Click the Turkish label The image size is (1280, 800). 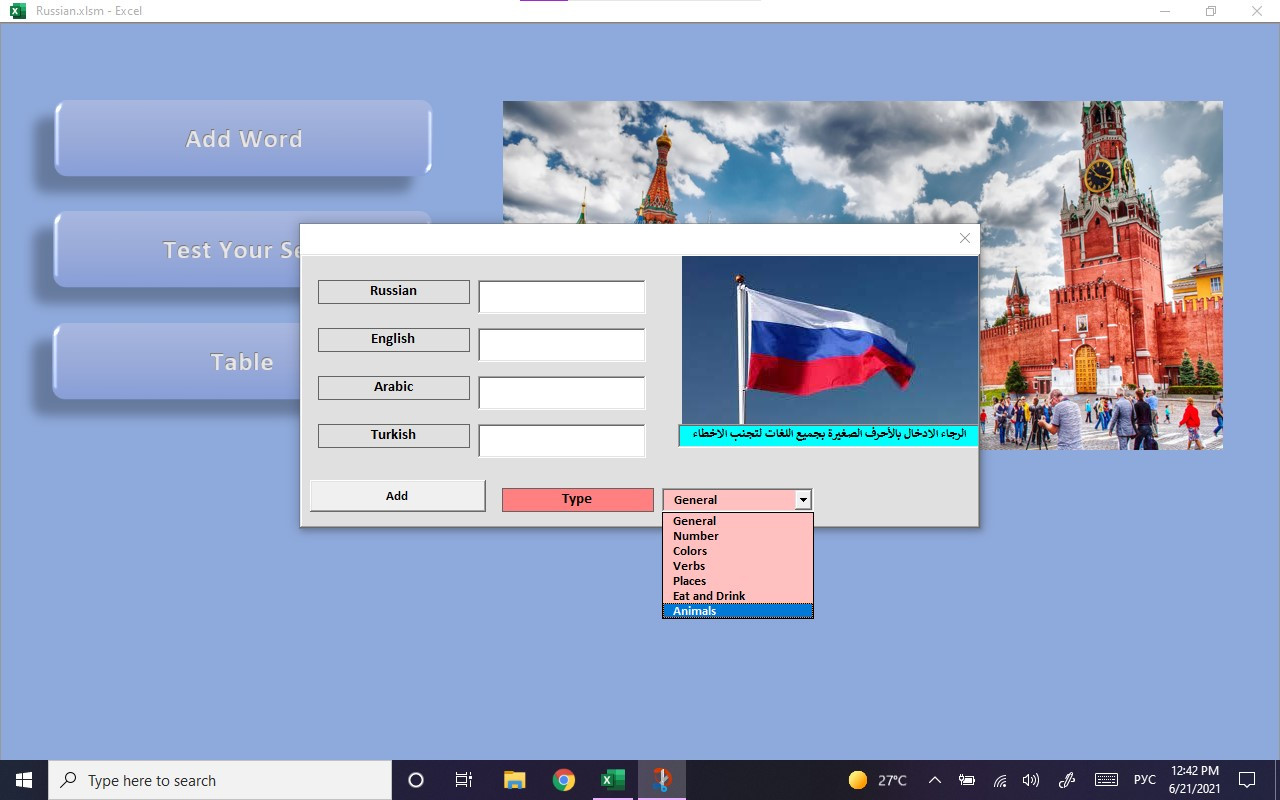tap(393, 435)
